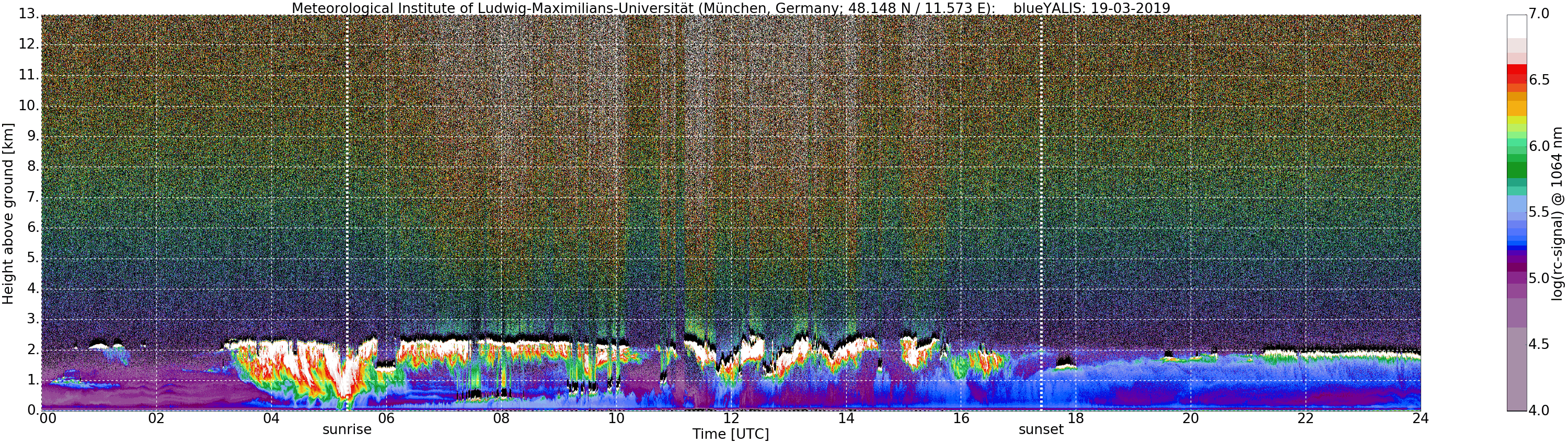The image size is (1568, 444).
Task: Click the height tick label '5.'
Action: [33, 258]
